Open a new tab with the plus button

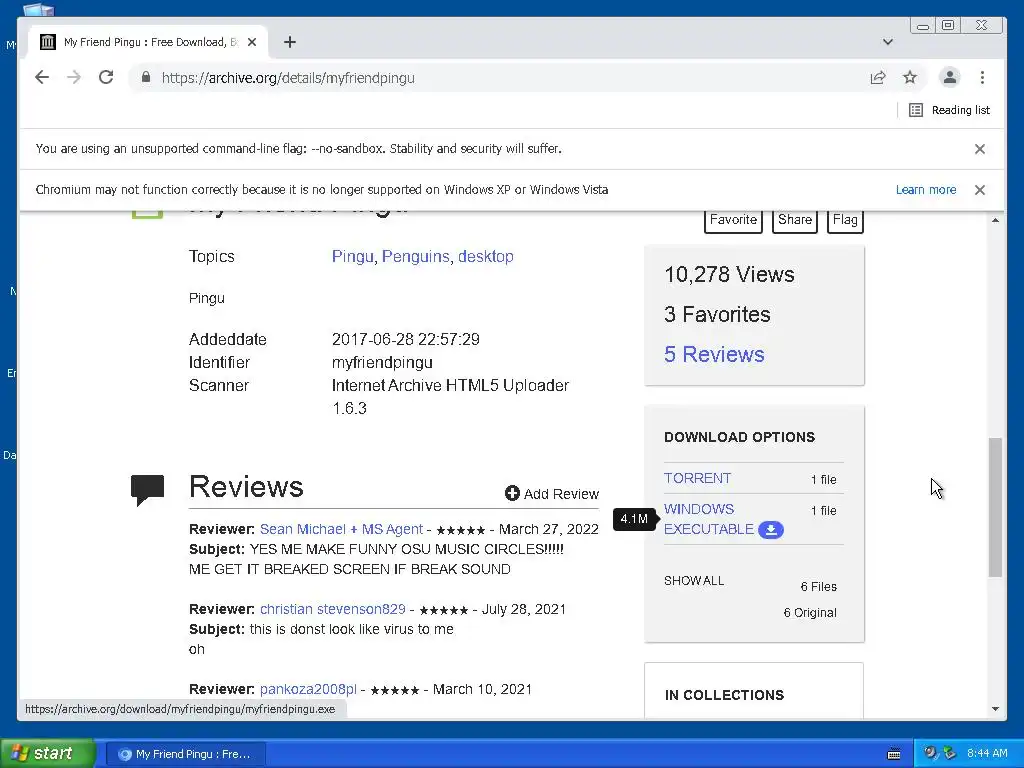pyautogui.click(x=290, y=42)
